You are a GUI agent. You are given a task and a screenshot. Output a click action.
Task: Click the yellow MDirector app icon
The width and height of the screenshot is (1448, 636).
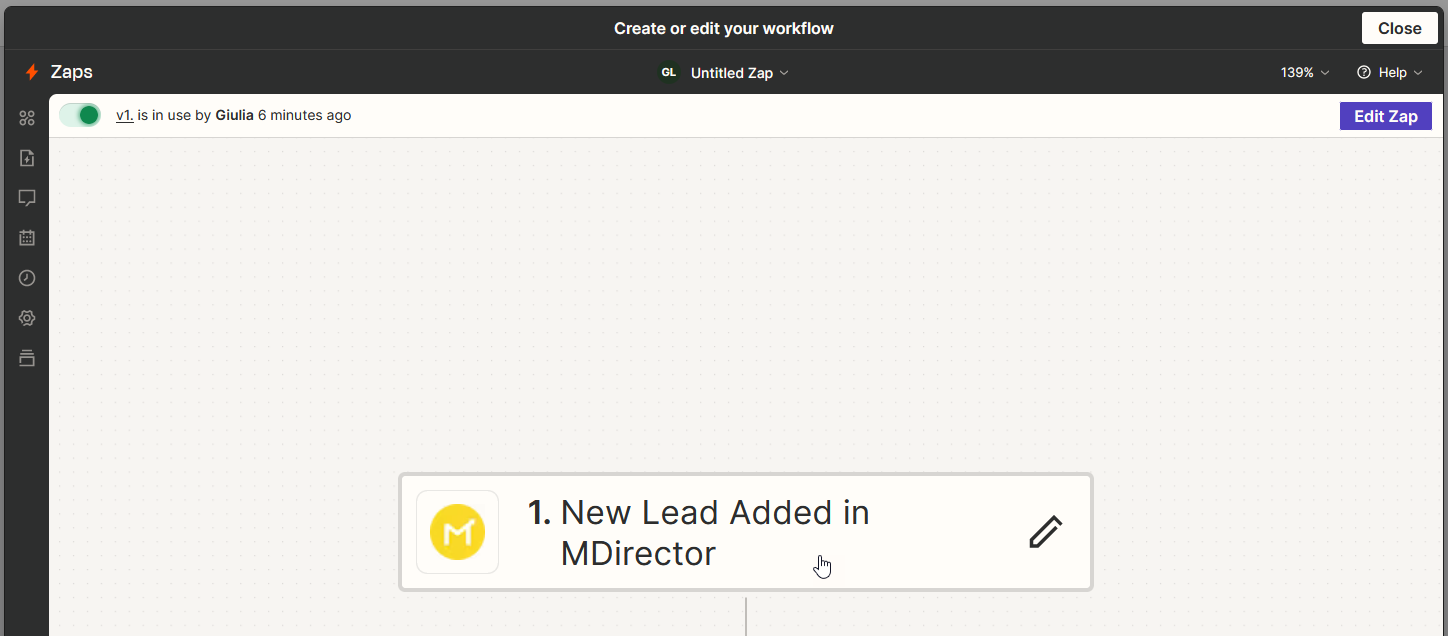(457, 532)
